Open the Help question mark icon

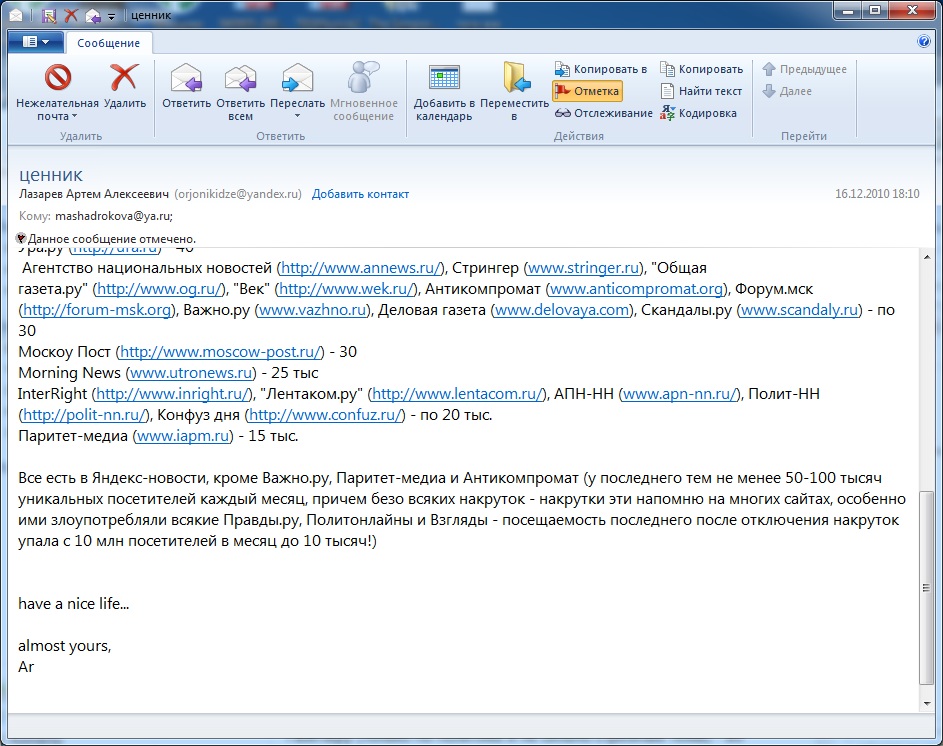924,42
